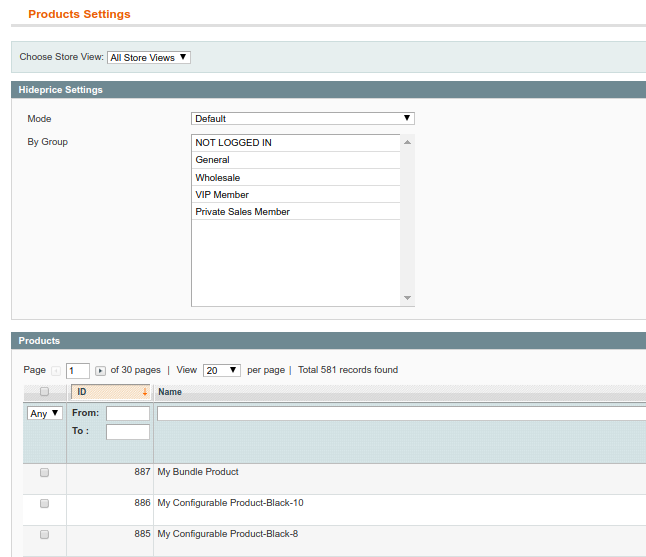The width and height of the screenshot is (646, 557).
Task: Select NOT LOGGED IN group option
Action: coord(296,143)
